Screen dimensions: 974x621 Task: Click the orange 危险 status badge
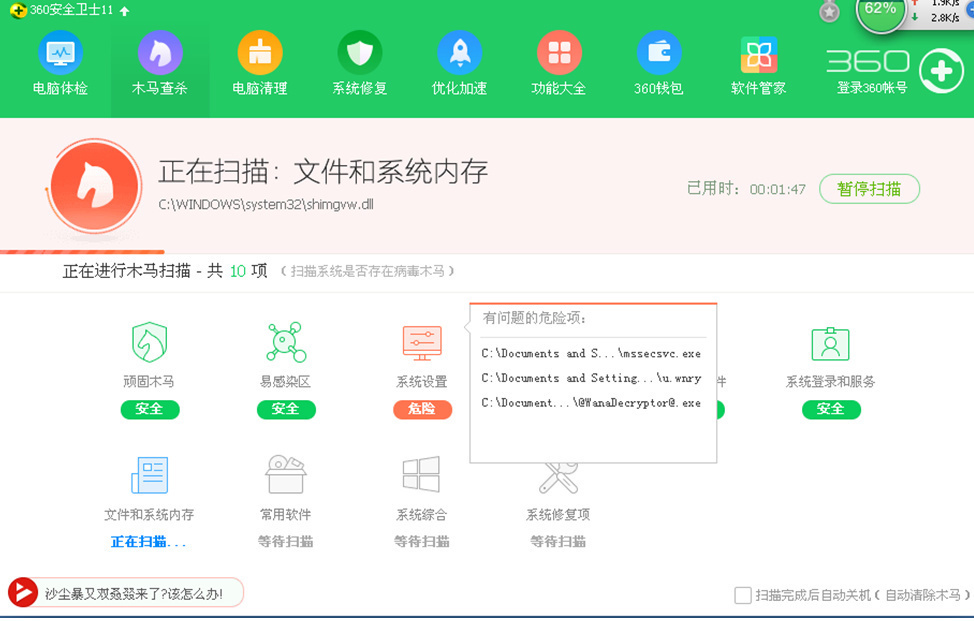[422, 409]
